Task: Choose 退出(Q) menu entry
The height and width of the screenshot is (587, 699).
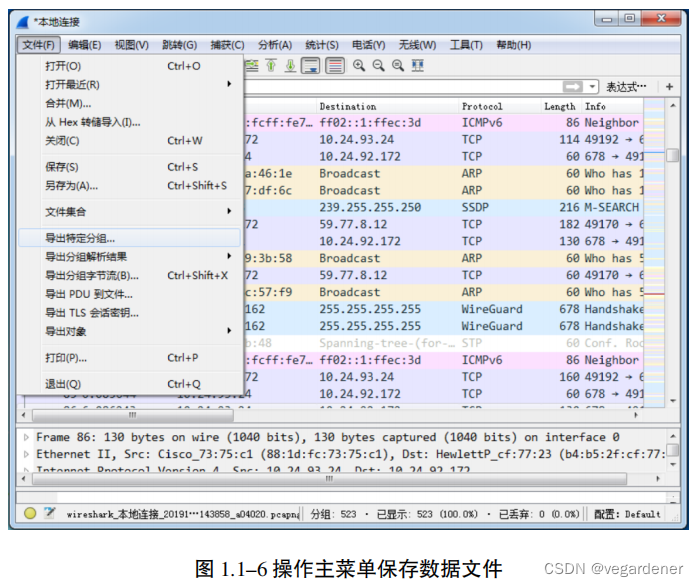Action: (130, 384)
